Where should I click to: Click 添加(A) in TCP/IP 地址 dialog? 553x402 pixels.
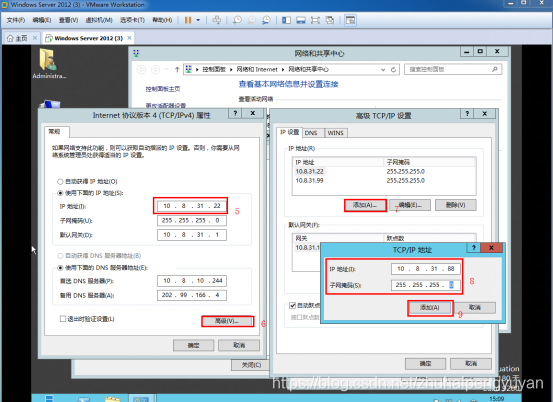click(x=430, y=307)
